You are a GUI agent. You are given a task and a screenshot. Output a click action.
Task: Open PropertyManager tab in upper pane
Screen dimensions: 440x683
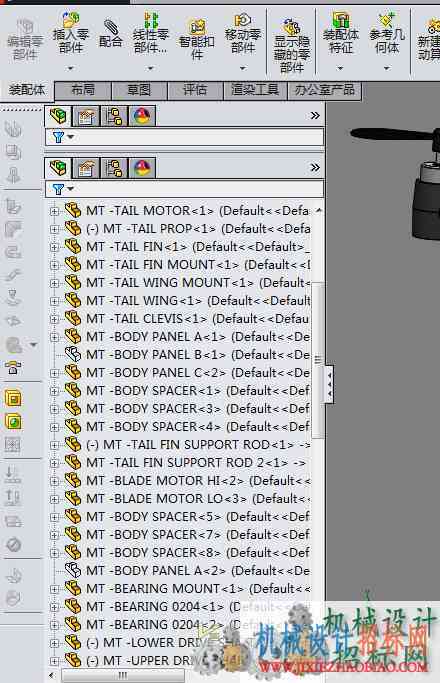click(86, 117)
